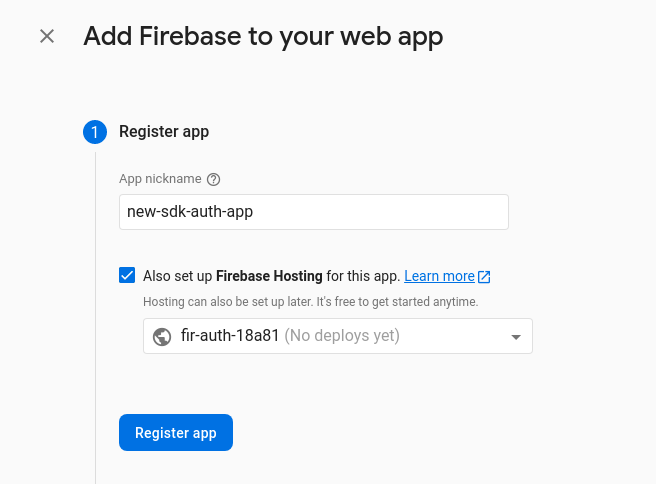Click the App nickname help icon

click(x=213, y=180)
